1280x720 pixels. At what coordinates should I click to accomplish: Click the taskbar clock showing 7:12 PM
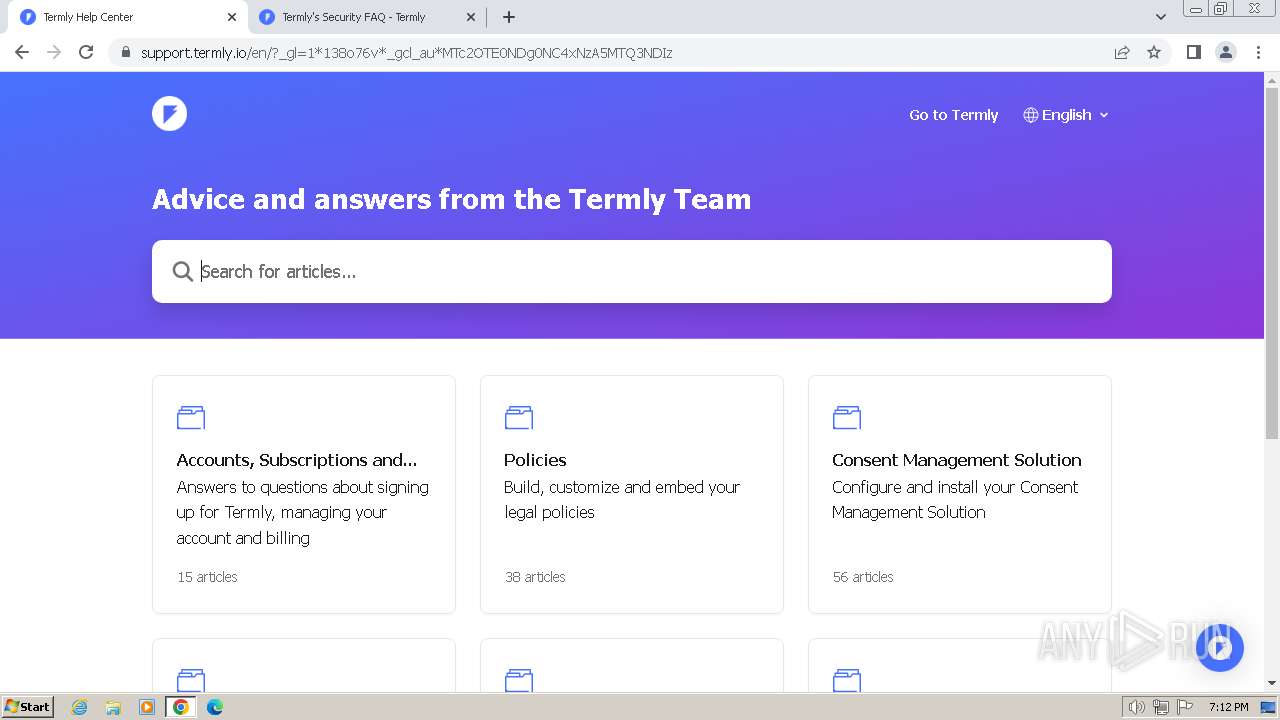click(1228, 707)
